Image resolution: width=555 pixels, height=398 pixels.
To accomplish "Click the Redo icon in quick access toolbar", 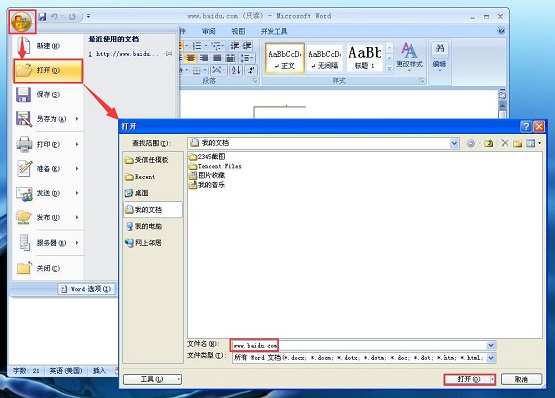I will pos(72,16).
